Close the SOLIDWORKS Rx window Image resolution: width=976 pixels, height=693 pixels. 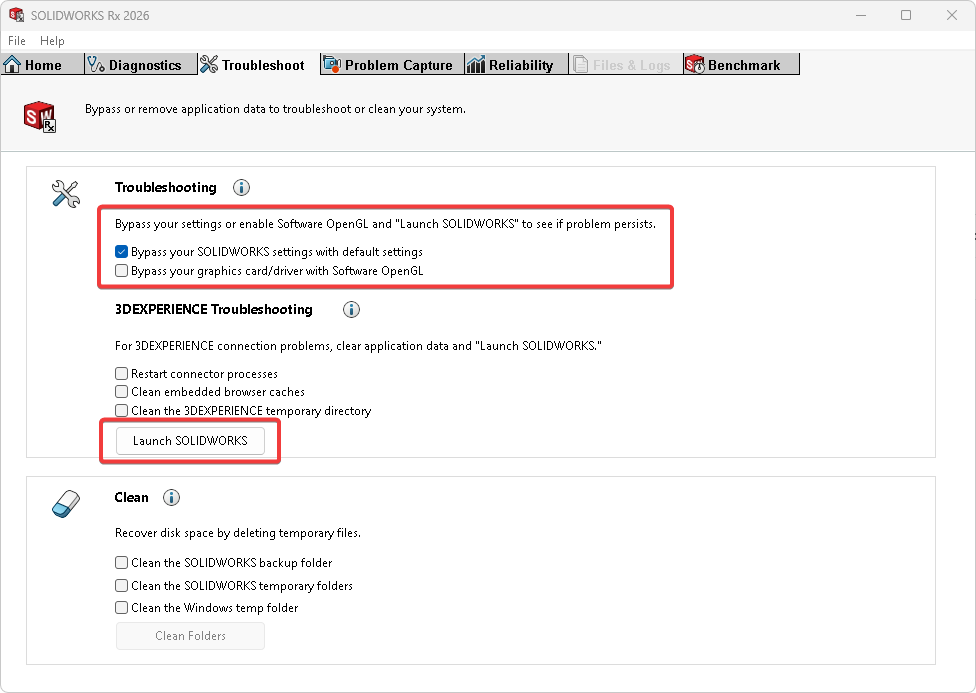[x=952, y=15]
